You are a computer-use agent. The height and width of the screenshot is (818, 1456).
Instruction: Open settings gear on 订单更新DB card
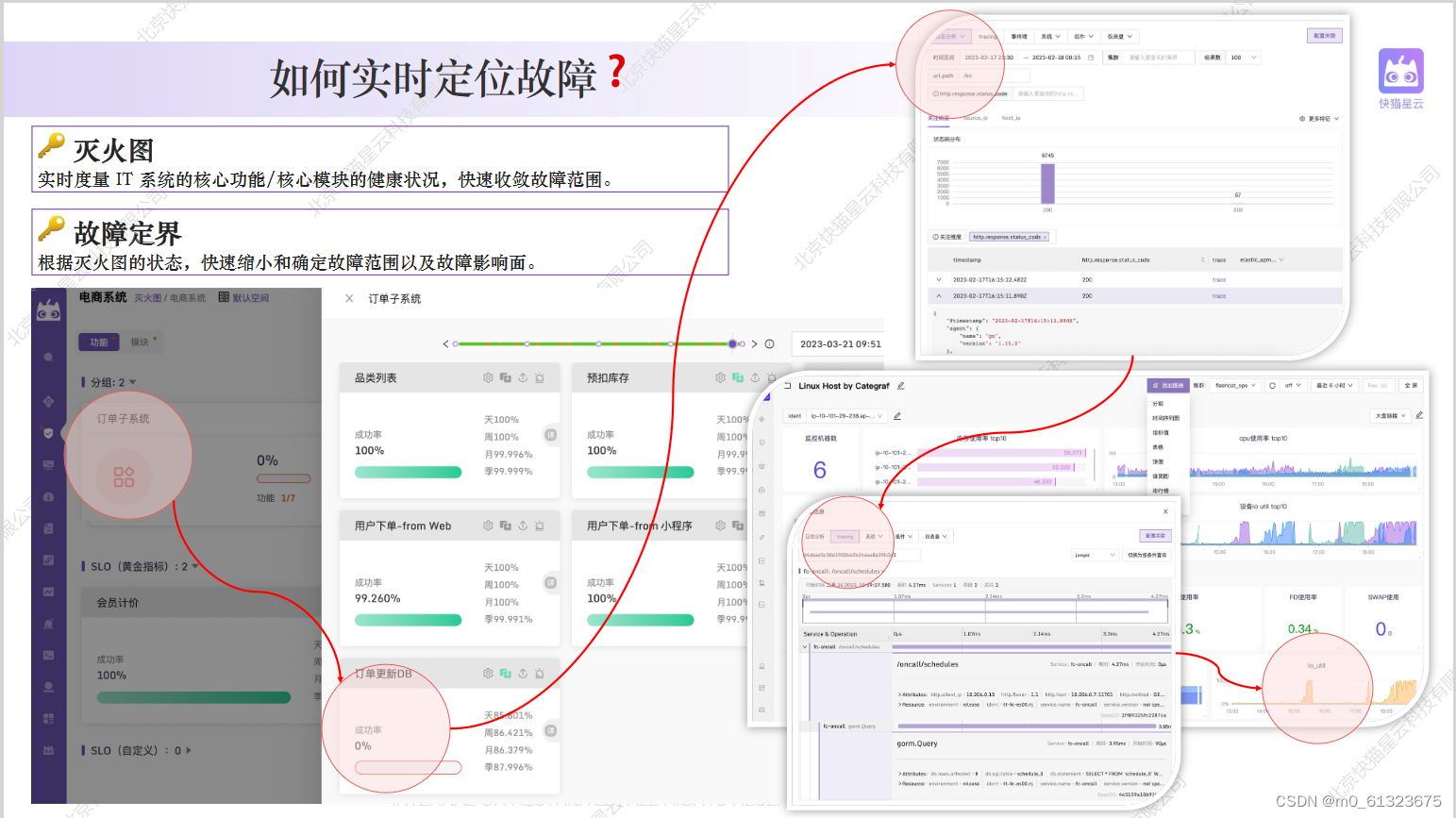click(488, 674)
